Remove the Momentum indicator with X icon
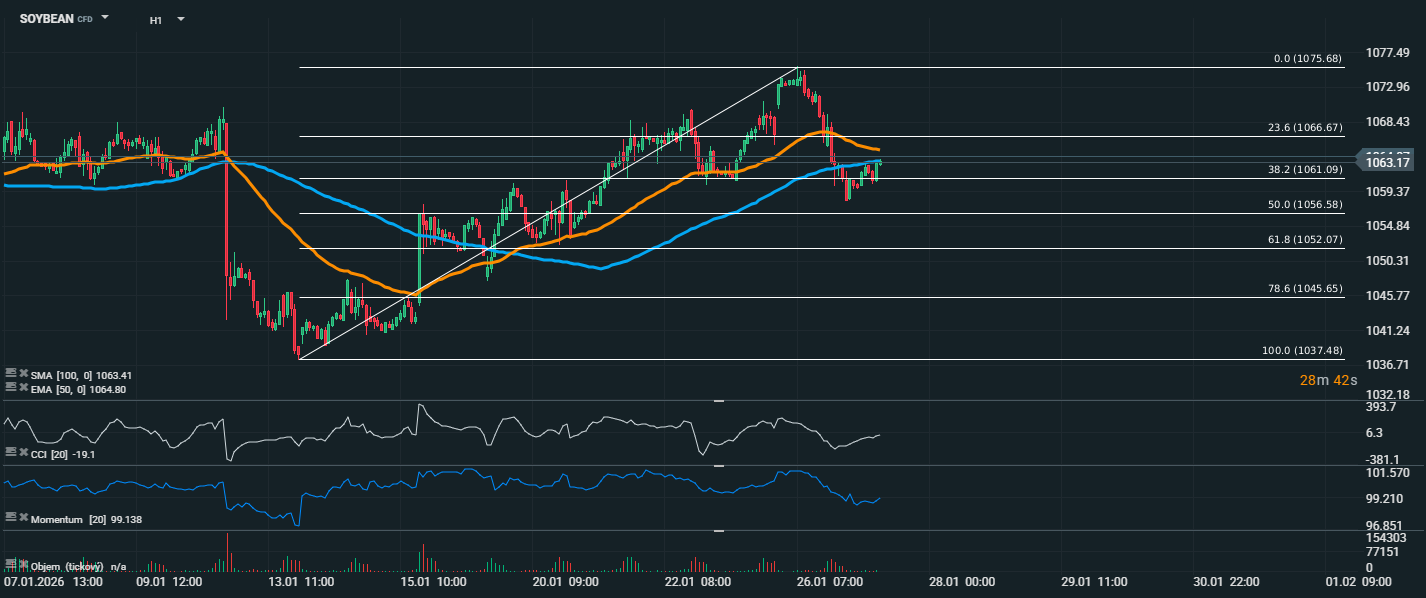This screenshot has width=1426, height=598. [22, 519]
